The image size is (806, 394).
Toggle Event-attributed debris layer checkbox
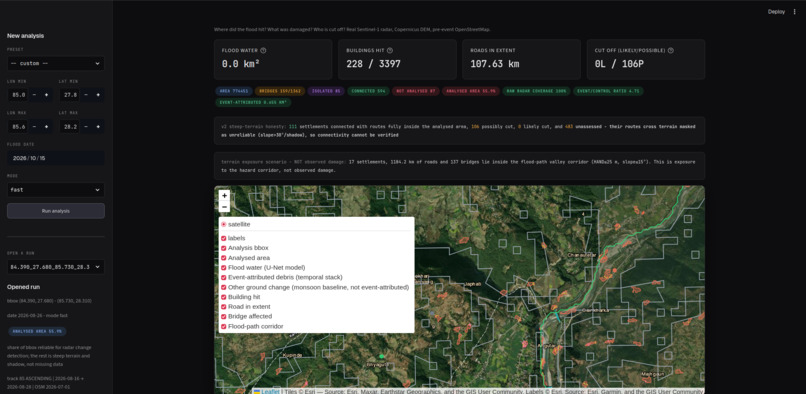[224, 277]
